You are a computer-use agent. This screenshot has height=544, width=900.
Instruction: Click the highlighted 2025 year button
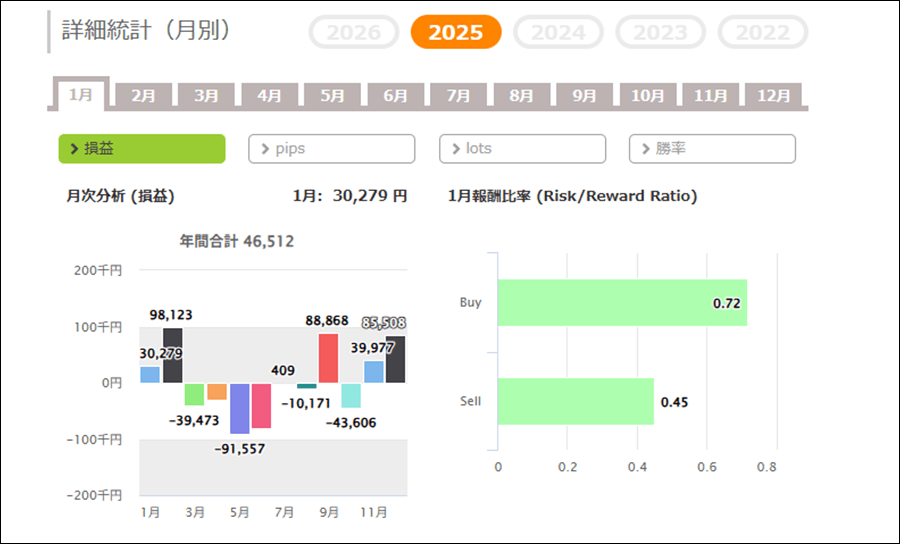(x=456, y=33)
